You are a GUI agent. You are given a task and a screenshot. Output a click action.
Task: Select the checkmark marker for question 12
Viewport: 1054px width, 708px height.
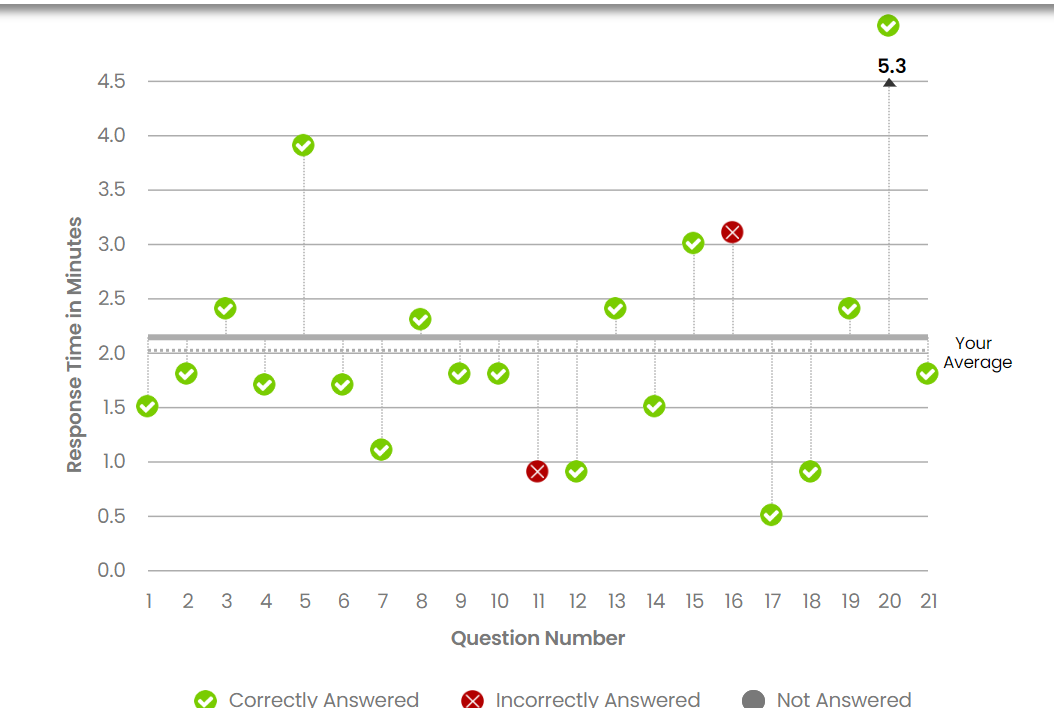[576, 471]
